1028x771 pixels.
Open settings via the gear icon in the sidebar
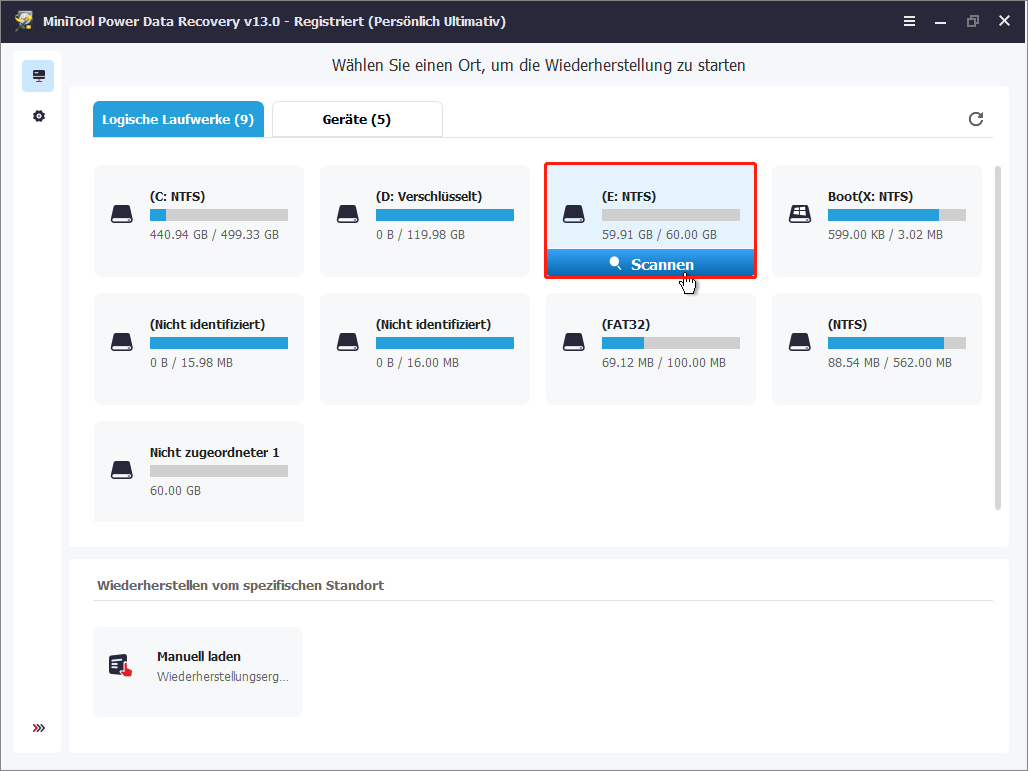pos(39,116)
